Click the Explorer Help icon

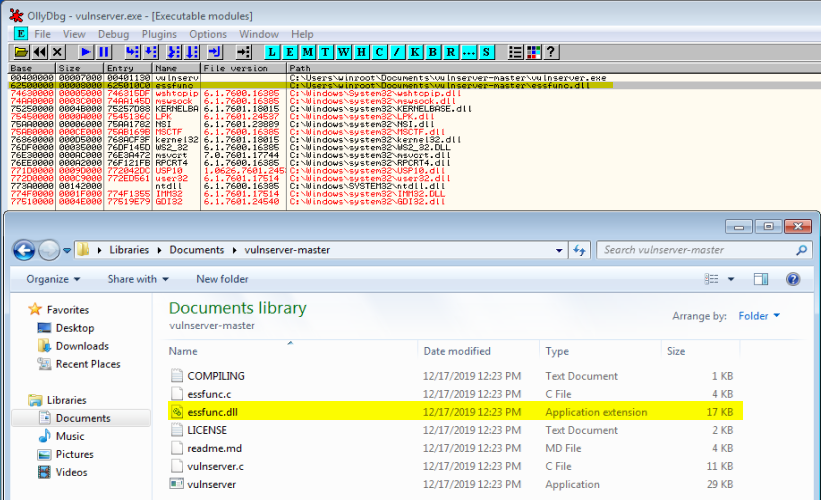(x=793, y=279)
